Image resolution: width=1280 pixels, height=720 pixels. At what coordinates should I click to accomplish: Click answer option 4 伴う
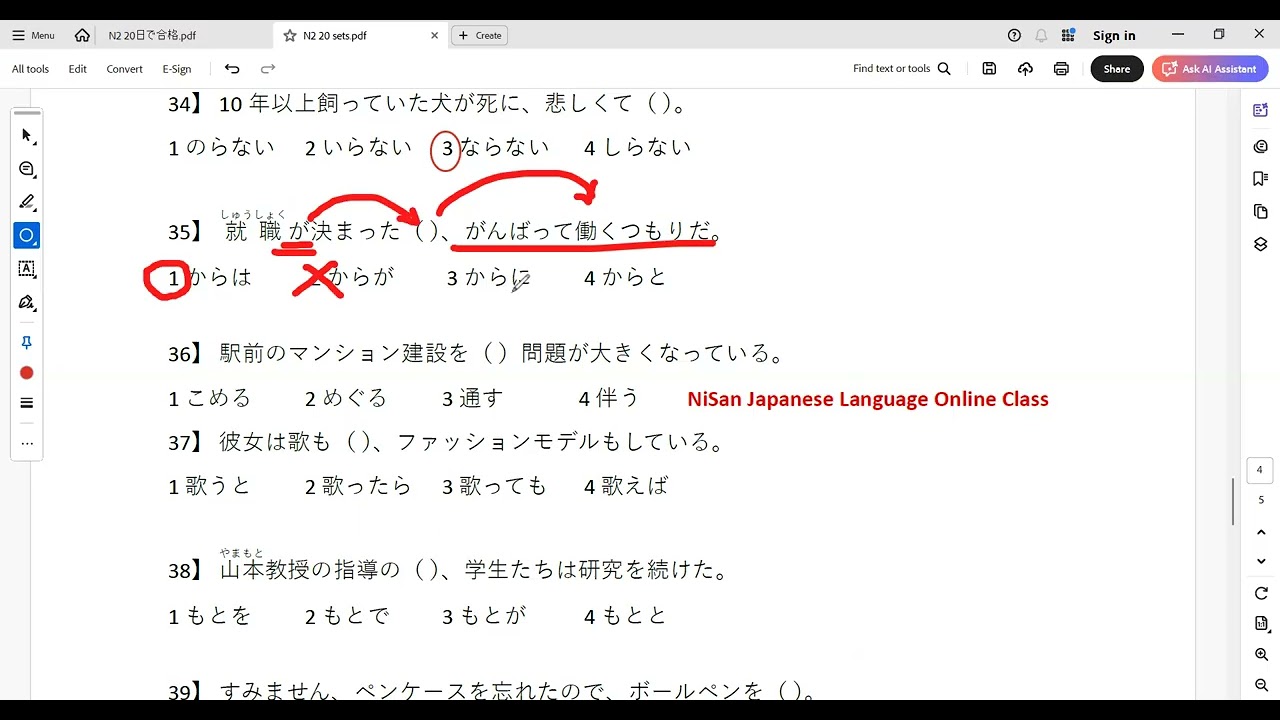click(609, 398)
